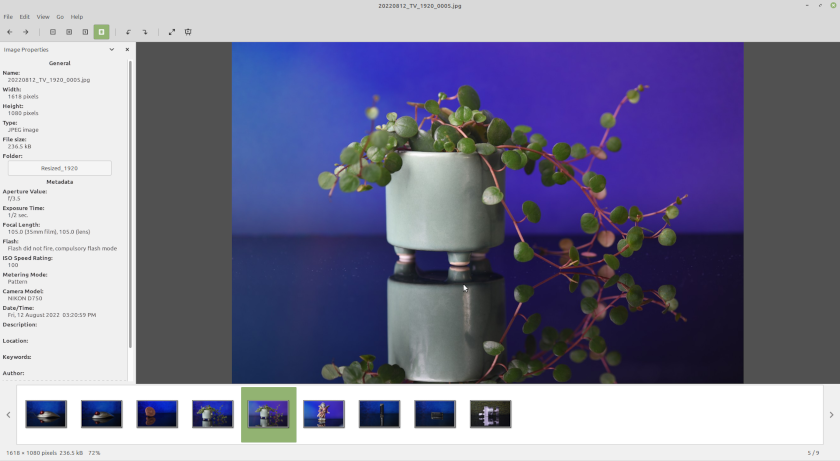Image resolution: width=840 pixels, height=461 pixels.
Task: Open the Image Properties sidebar dropdown
Action: click(111, 49)
